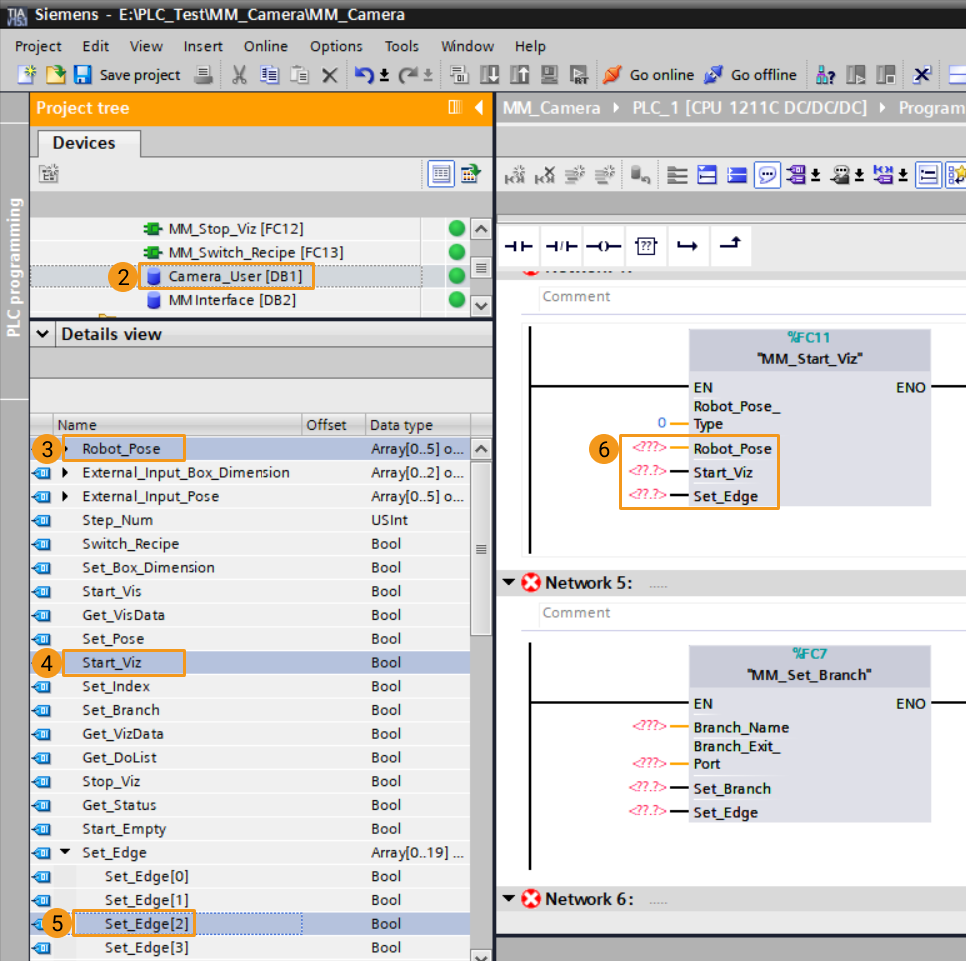
Task: Insert a normally open contact
Action: point(519,246)
